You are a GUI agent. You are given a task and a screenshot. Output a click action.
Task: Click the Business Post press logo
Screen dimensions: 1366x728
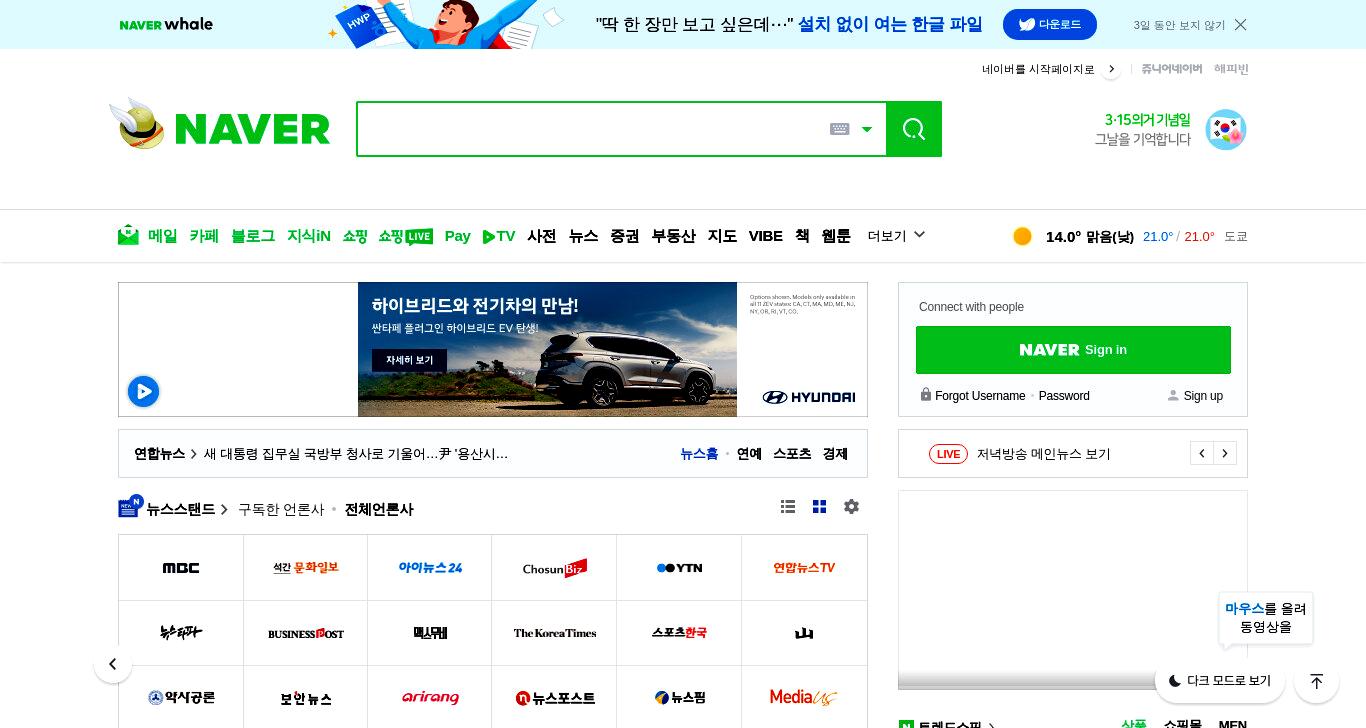click(x=306, y=633)
